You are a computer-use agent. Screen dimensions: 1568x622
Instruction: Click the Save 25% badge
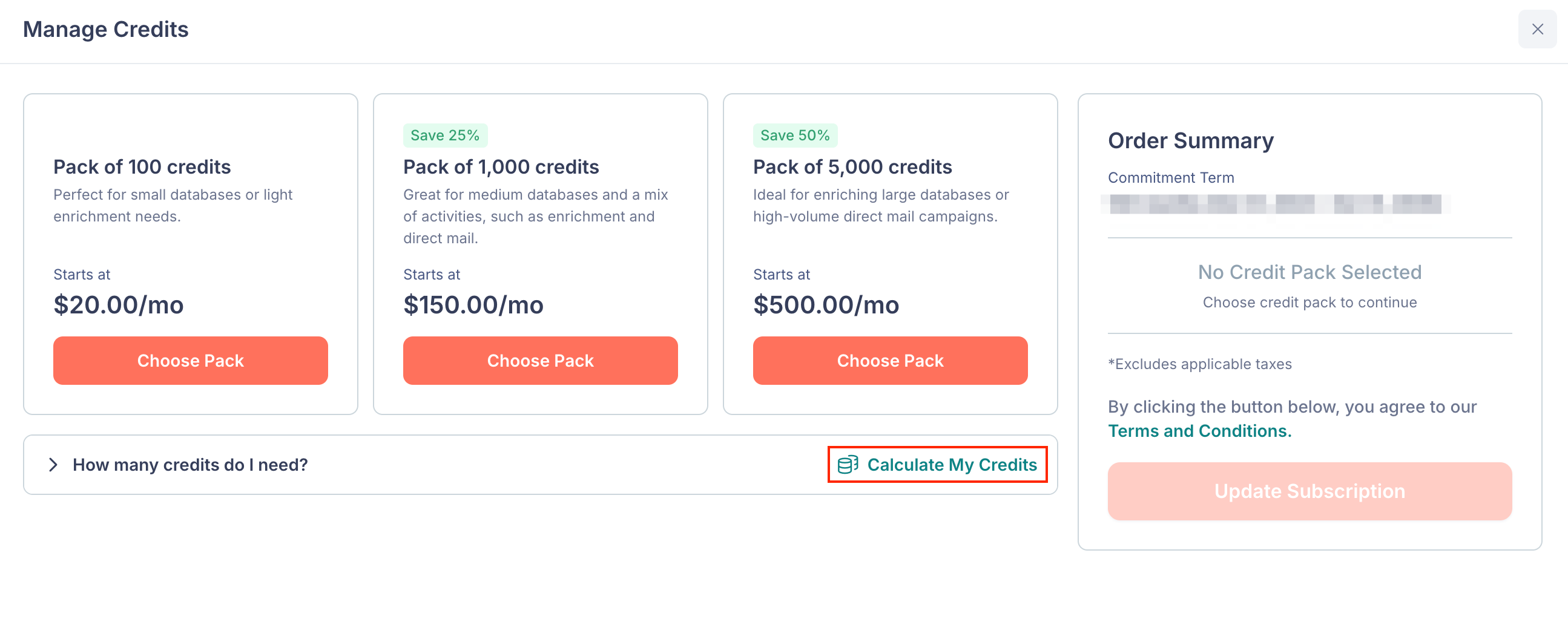coord(445,135)
